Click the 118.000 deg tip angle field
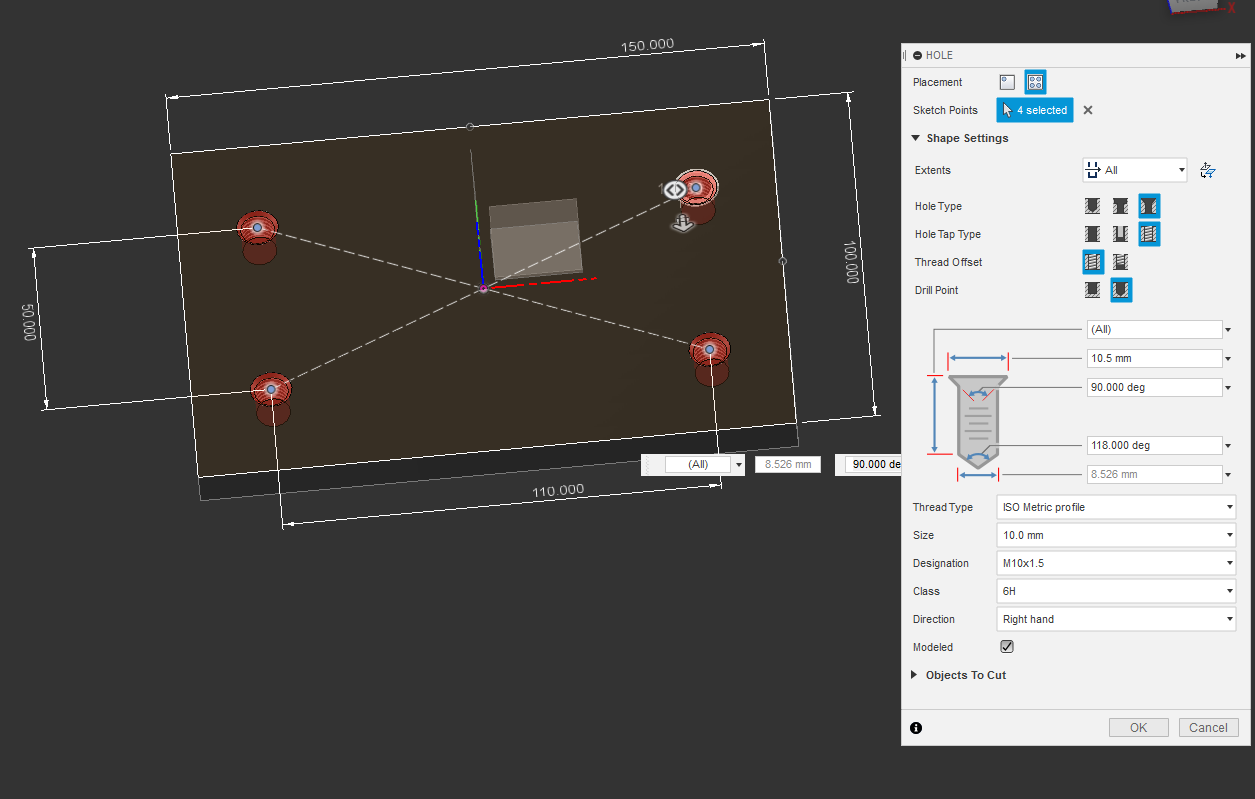This screenshot has width=1255, height=799. pos(1155,445)
